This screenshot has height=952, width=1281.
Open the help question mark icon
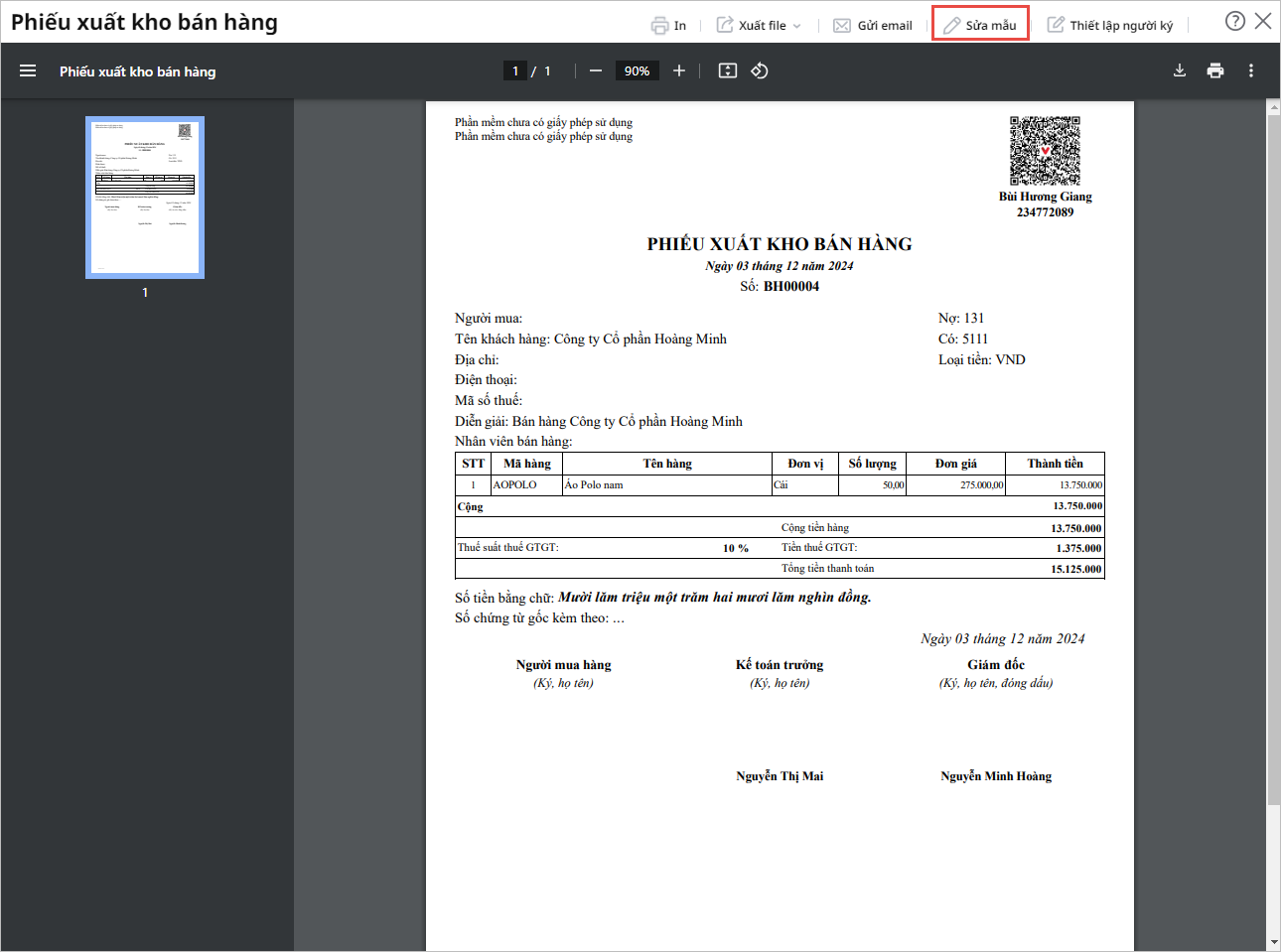(1235, 21)
